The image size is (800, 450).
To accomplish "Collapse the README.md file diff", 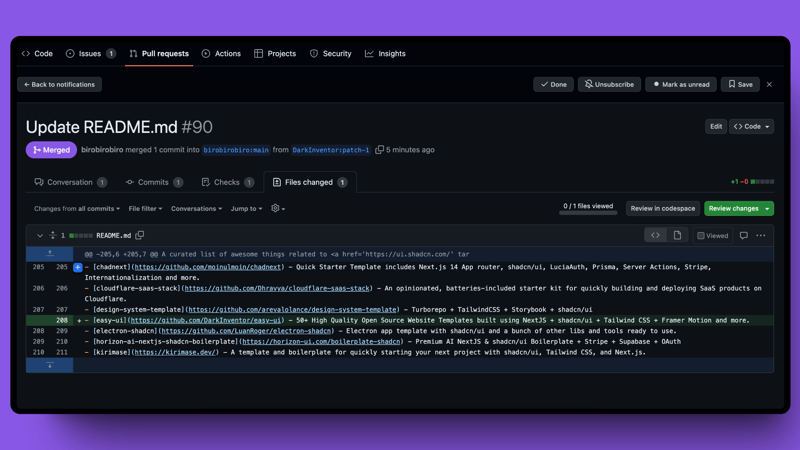I will (40, 236).
